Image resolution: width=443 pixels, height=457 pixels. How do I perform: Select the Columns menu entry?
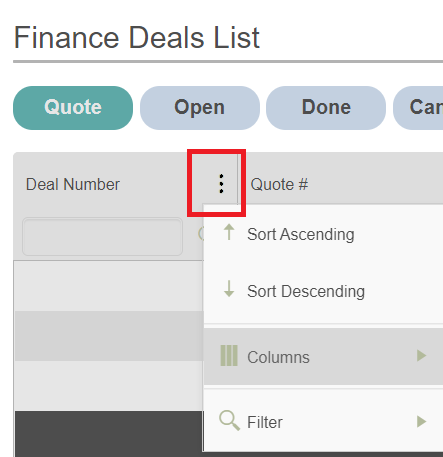(x=323, y=356)
